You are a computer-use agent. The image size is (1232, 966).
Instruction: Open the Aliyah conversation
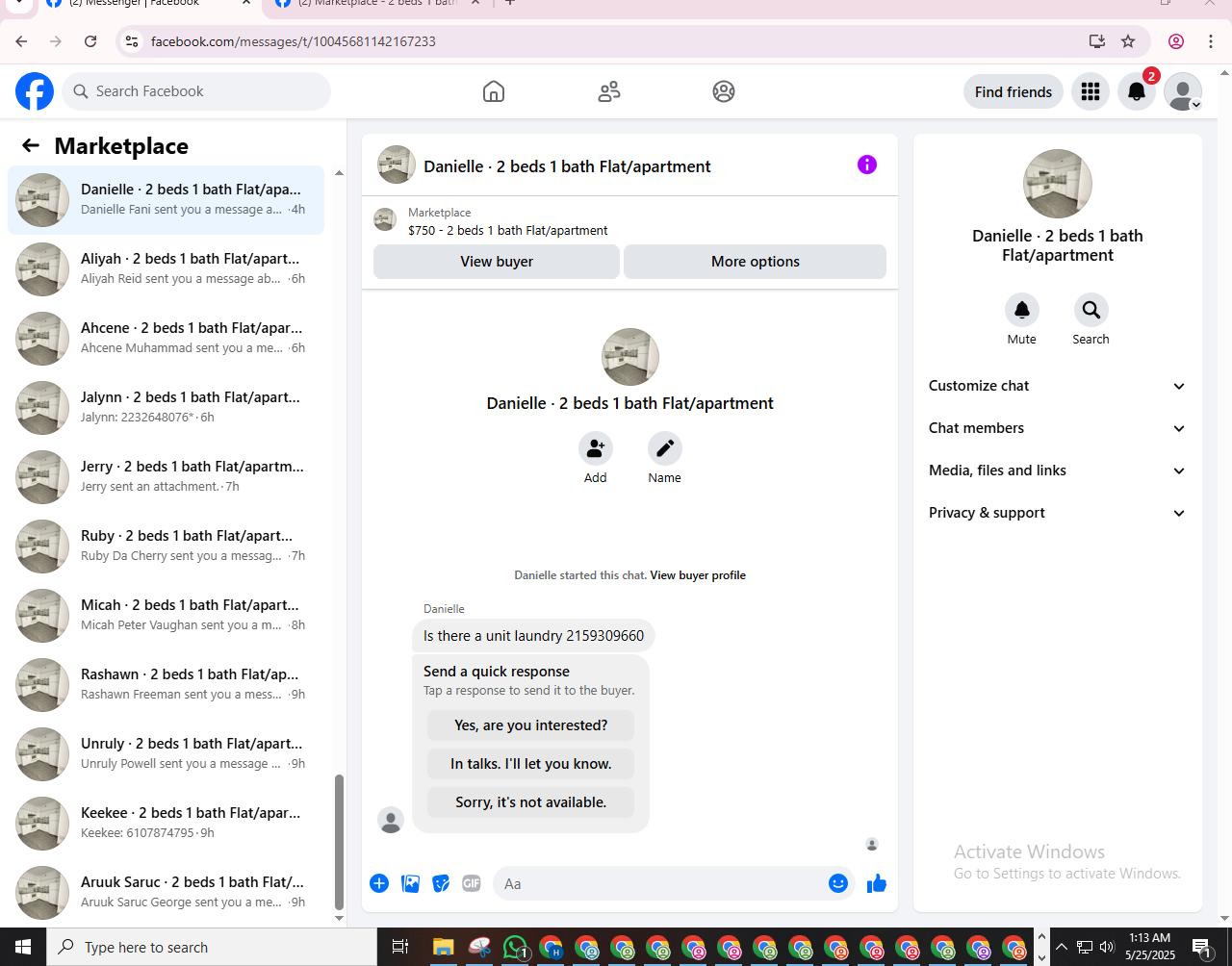[167, 269]
